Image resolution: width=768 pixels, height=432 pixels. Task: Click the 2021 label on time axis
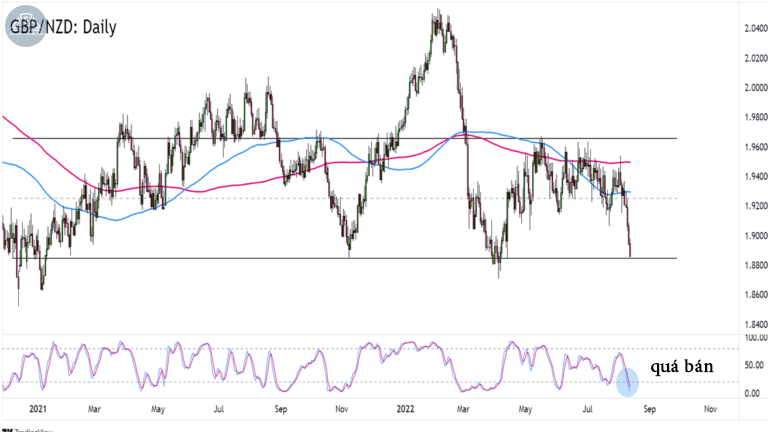38,409
